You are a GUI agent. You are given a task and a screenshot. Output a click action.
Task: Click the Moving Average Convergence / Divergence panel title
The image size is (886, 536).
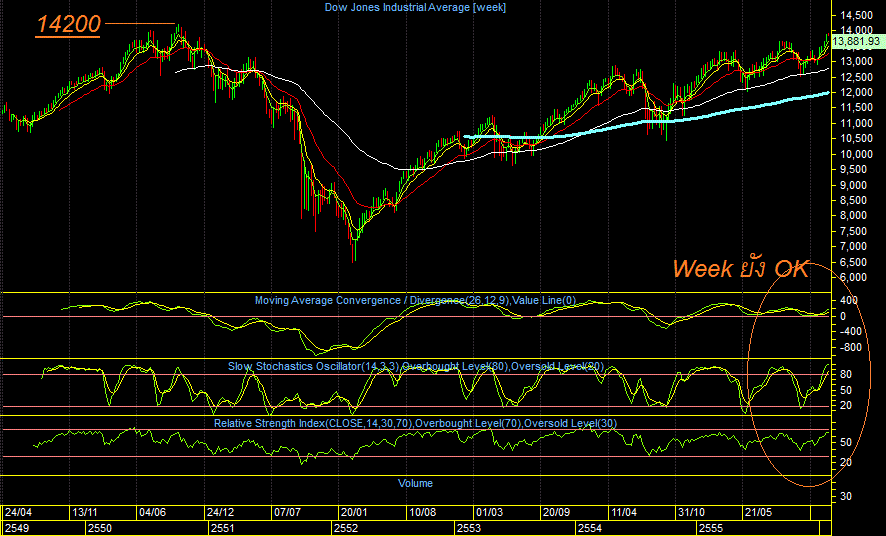[x=415, y=300]
